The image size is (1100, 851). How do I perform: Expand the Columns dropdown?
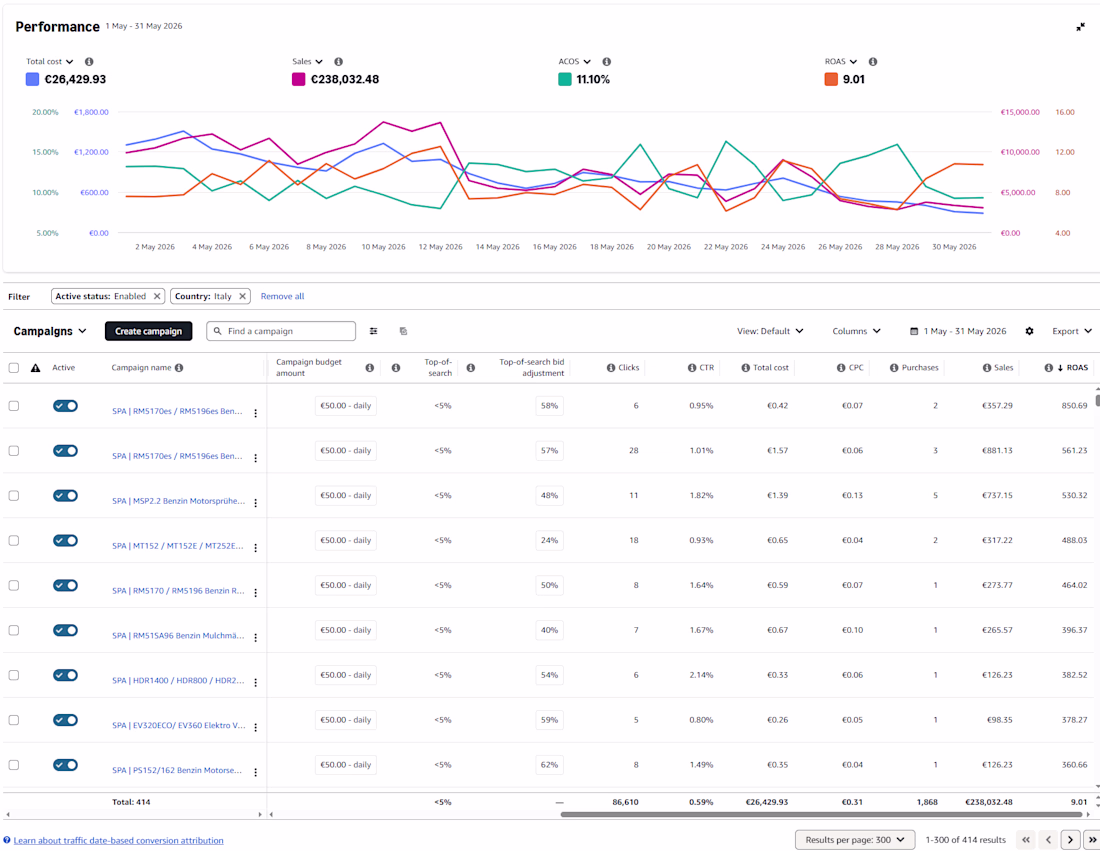click(856, 331)
